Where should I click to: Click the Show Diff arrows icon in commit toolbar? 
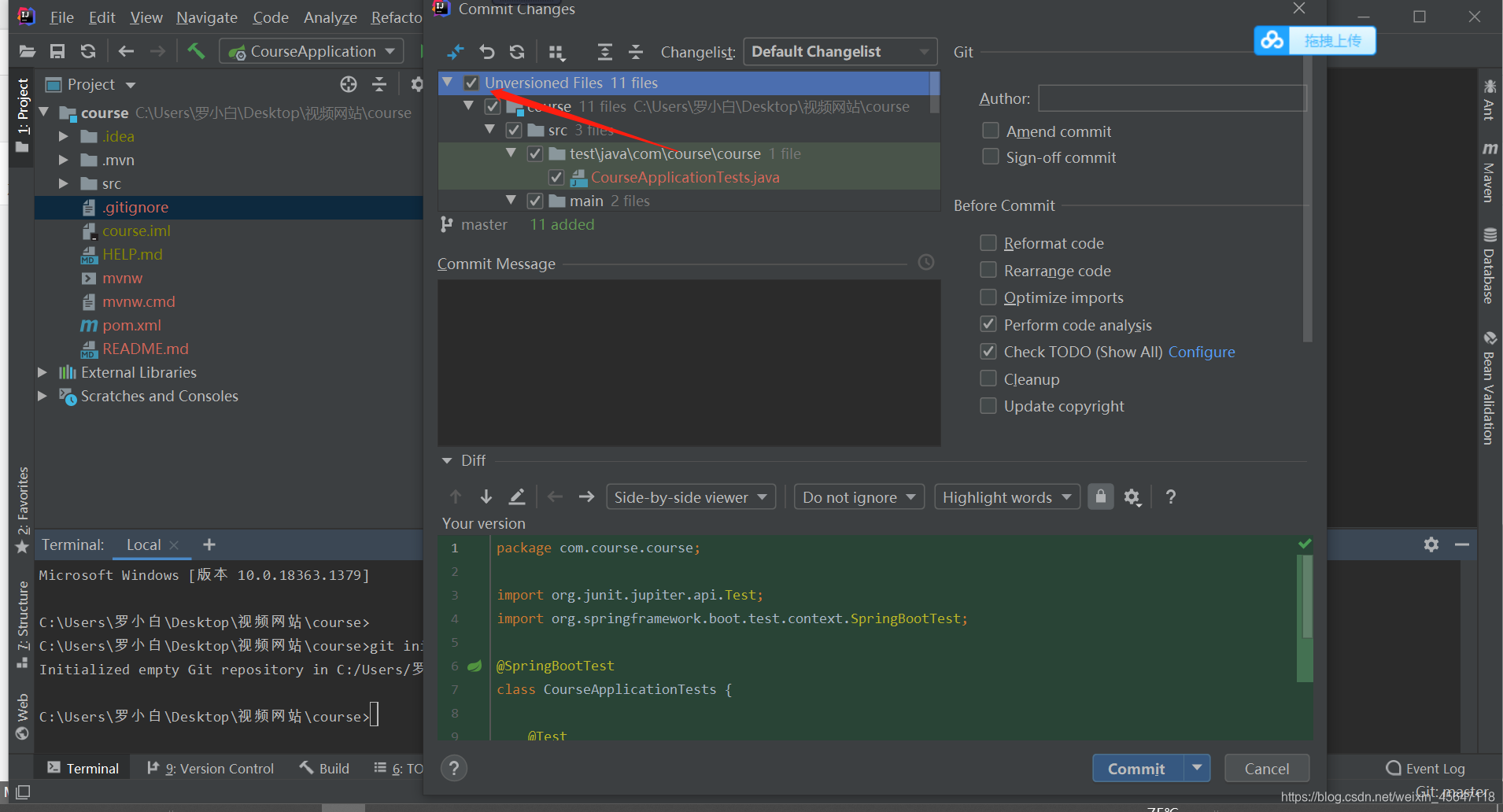point(456,52)
